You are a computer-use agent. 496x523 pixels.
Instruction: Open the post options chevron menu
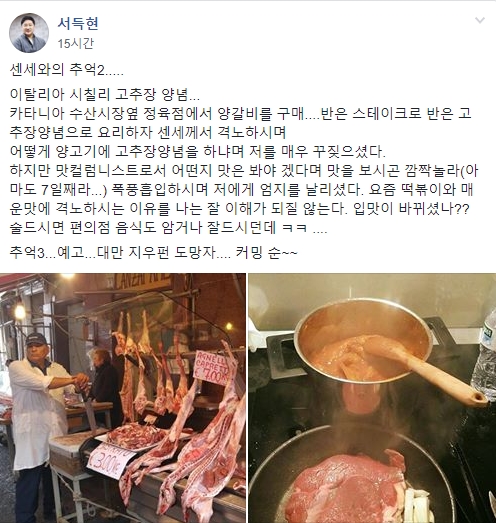pos(480,21)
